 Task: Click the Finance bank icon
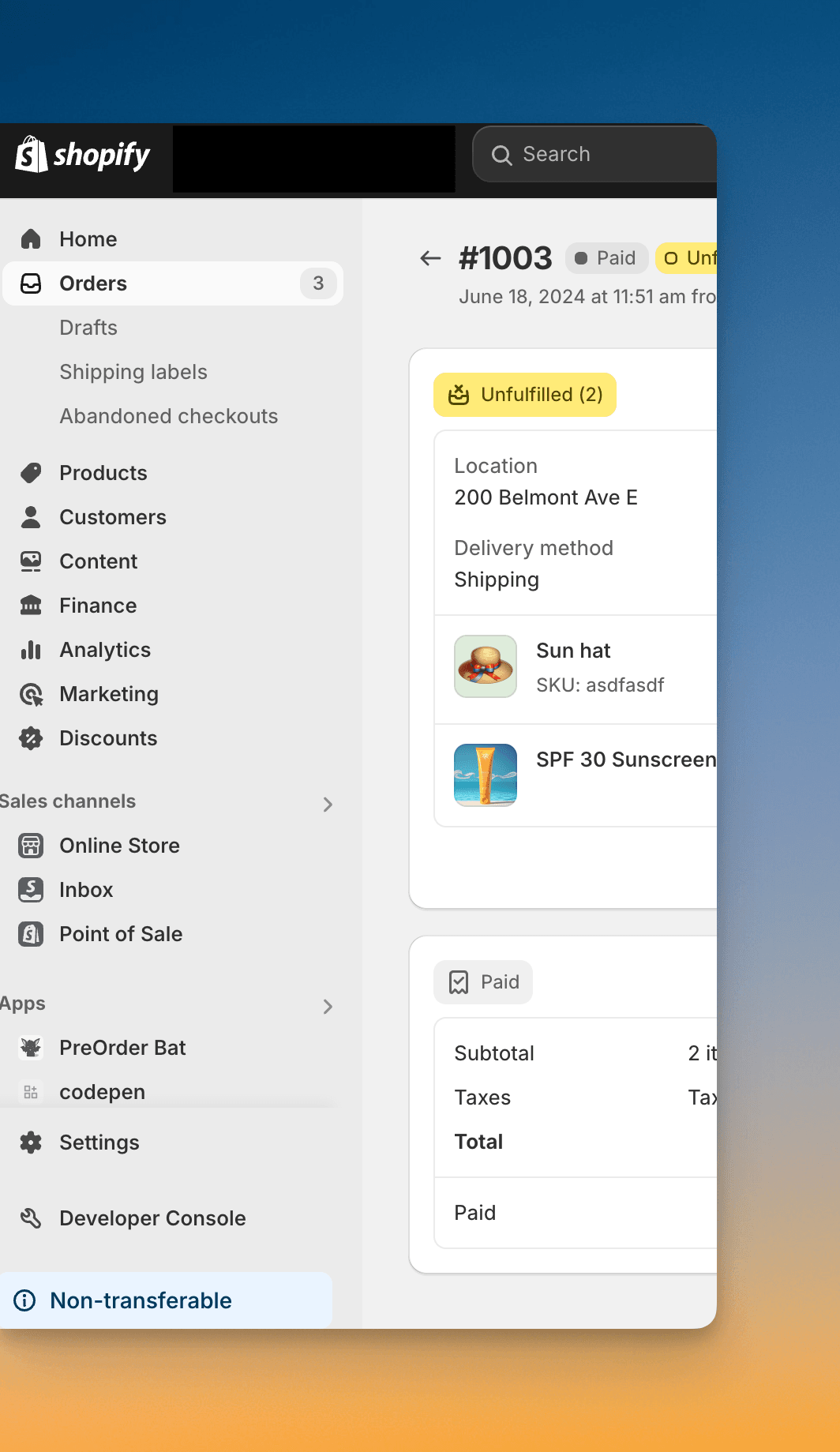(31, 606)
